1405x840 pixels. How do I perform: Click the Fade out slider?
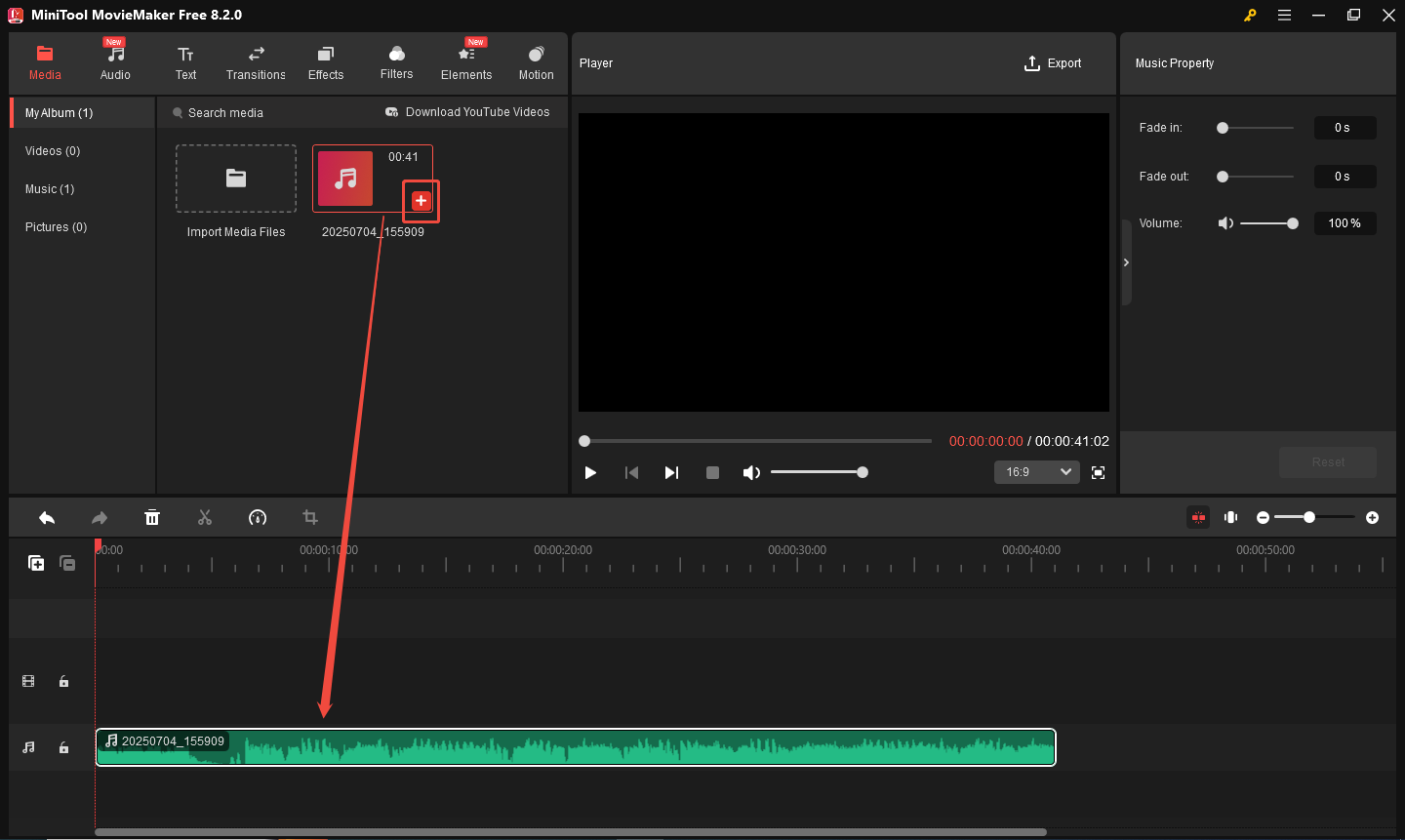pyautogui.click(x=1257, y=177)
